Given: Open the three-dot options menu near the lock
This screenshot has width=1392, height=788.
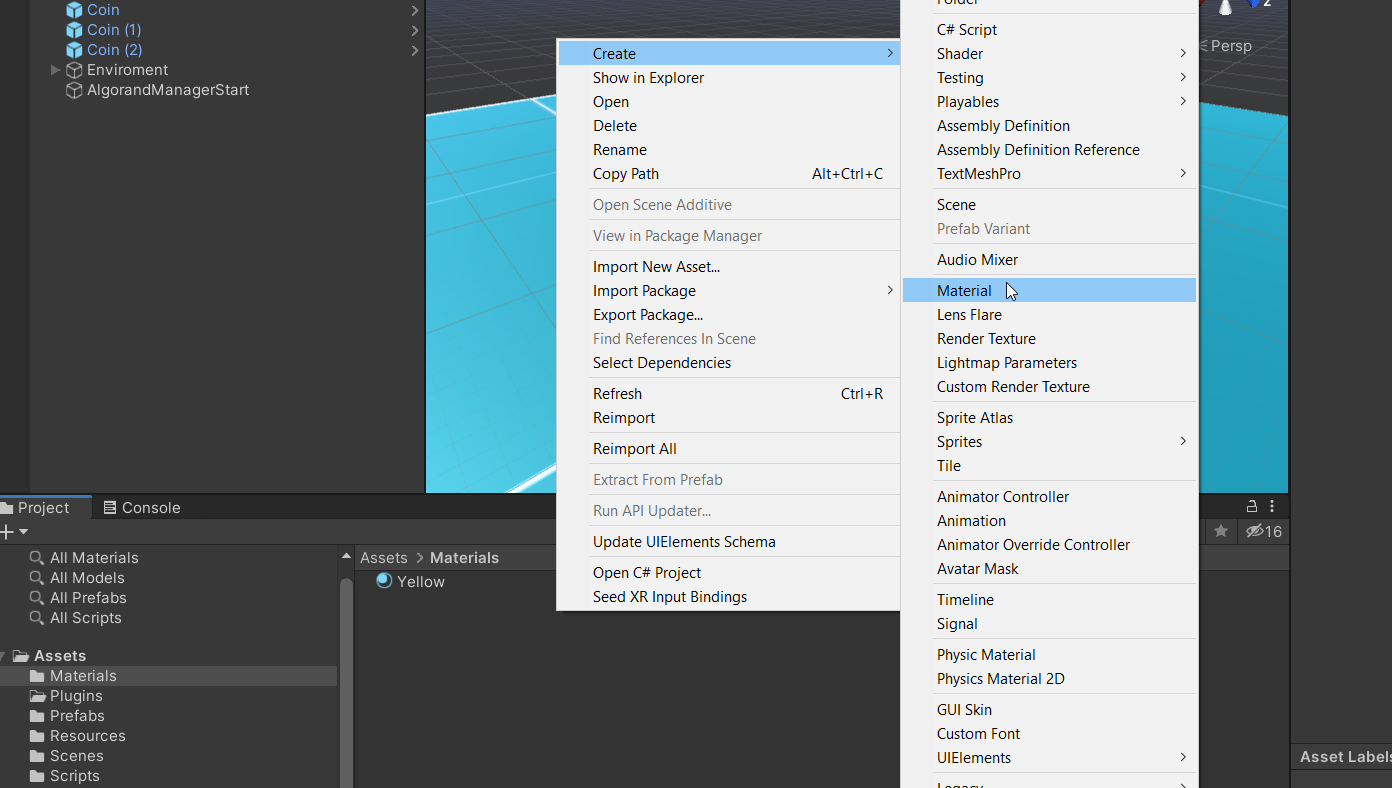Looking at the screenshot, I should 1272,507.
